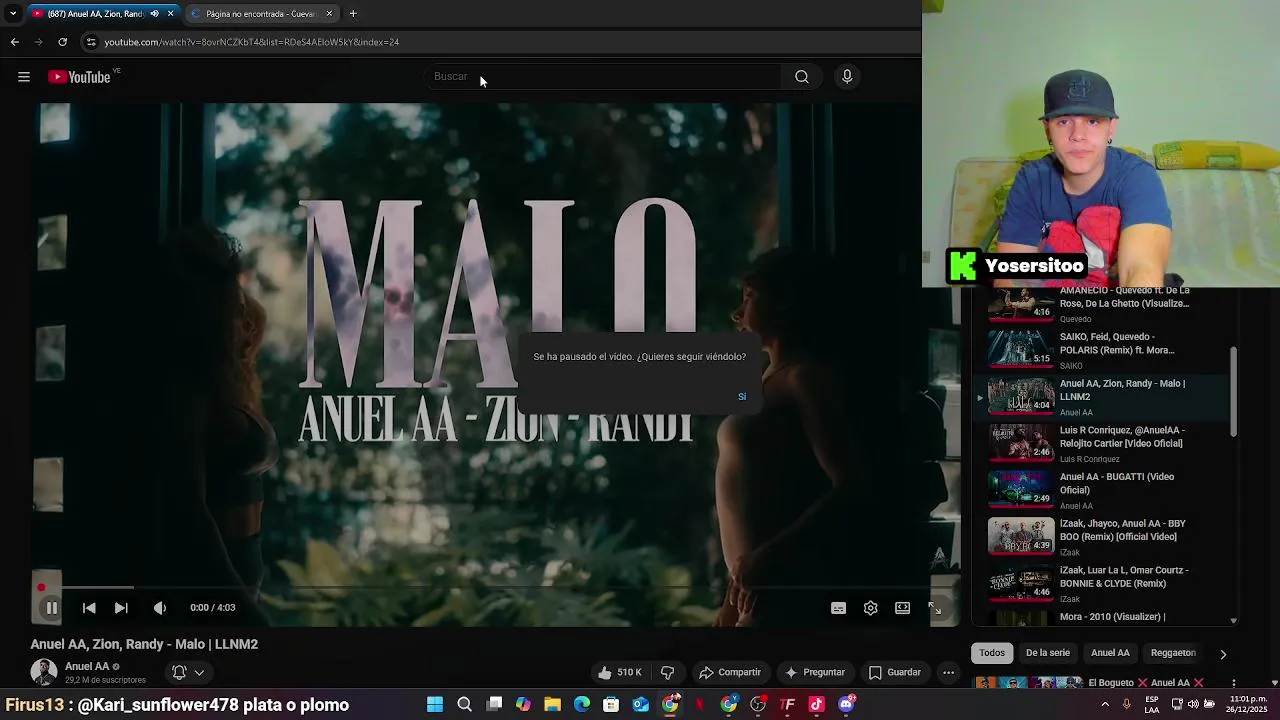This screenshot has width=1280, height=720.
Task: Open the clock showing 11:01 p.m.
Action: tap(1248, 704)
